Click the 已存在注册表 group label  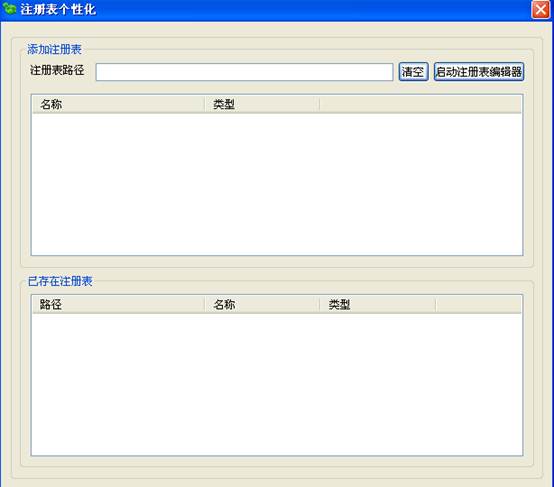coord(60,281)
